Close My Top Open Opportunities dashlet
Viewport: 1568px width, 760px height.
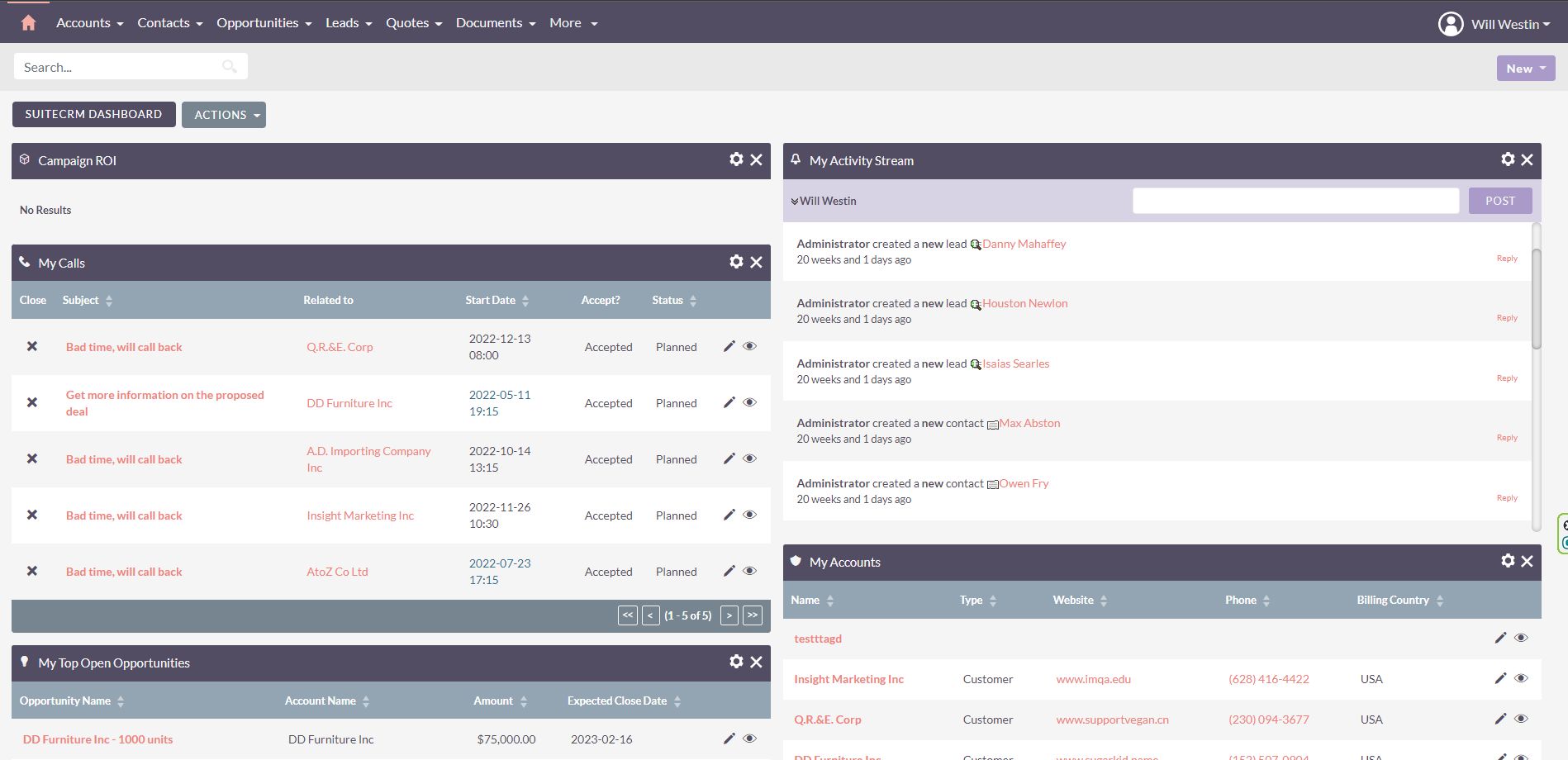coord(756,663)
